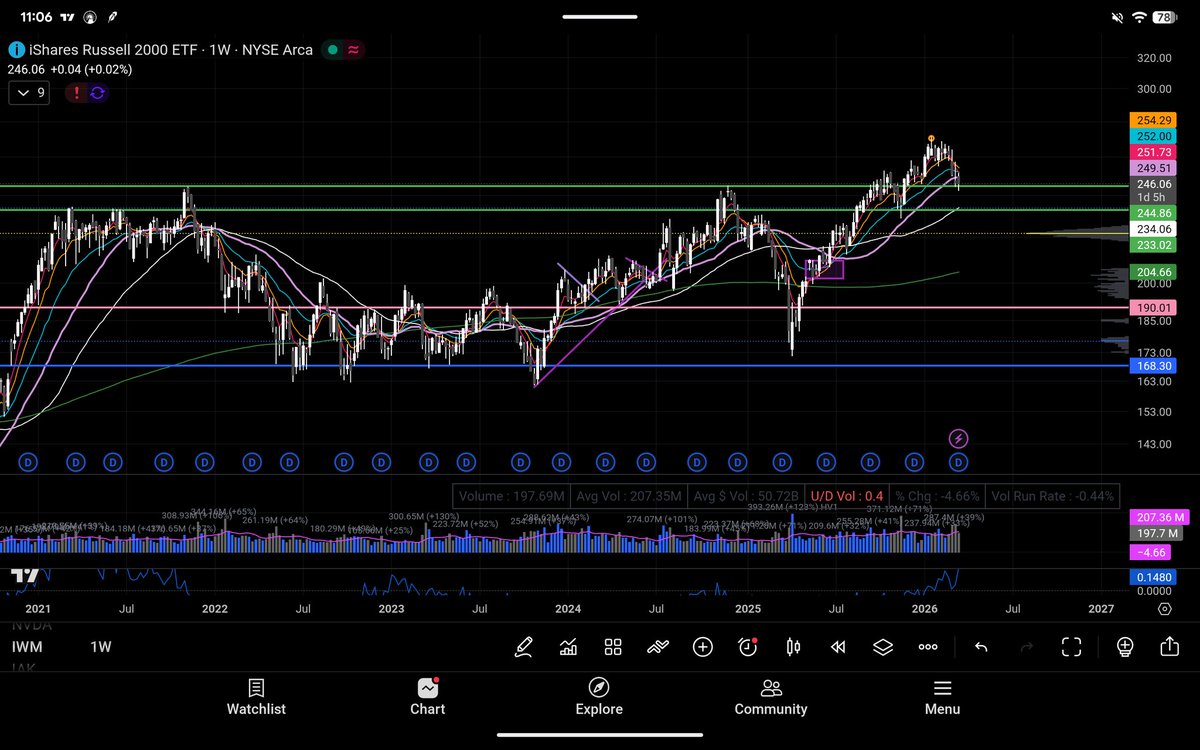Collapse the 9 indicators legend chevron
This screenshot has height=750, width=1200.
tap(30, 93)
